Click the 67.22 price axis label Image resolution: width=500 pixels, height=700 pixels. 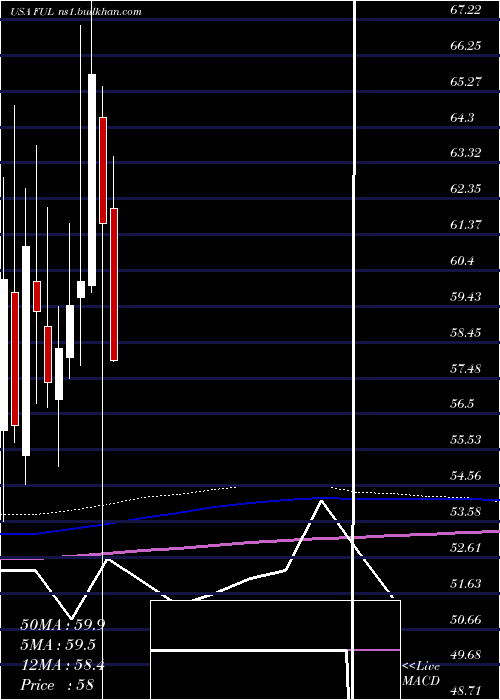click(x=466, y=10)
